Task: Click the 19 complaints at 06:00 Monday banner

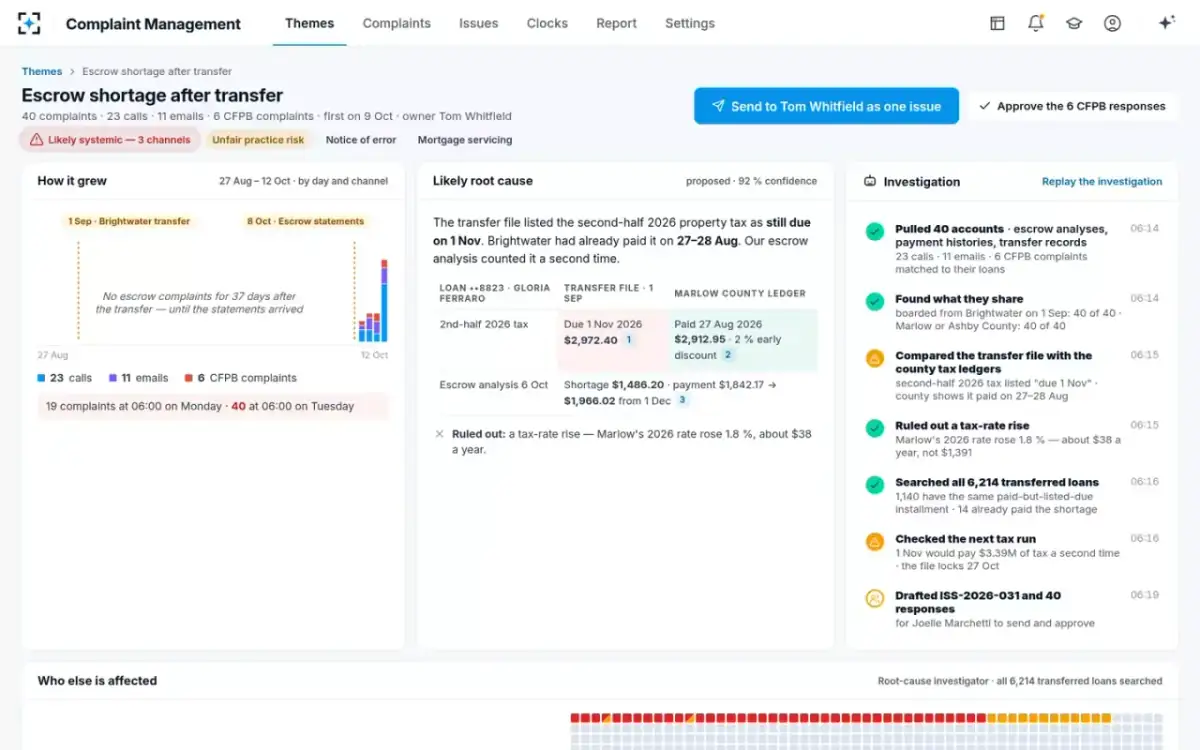Action: coord(213,406)
